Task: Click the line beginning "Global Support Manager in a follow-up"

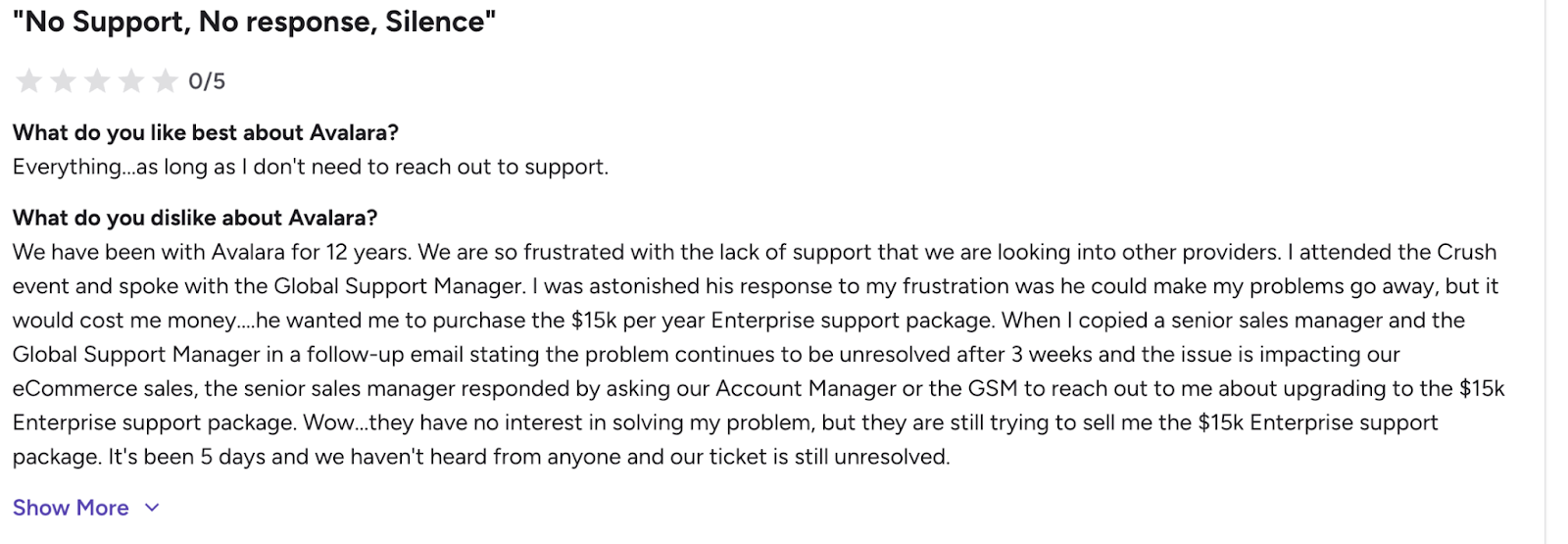Action: (x=707, y=355)
